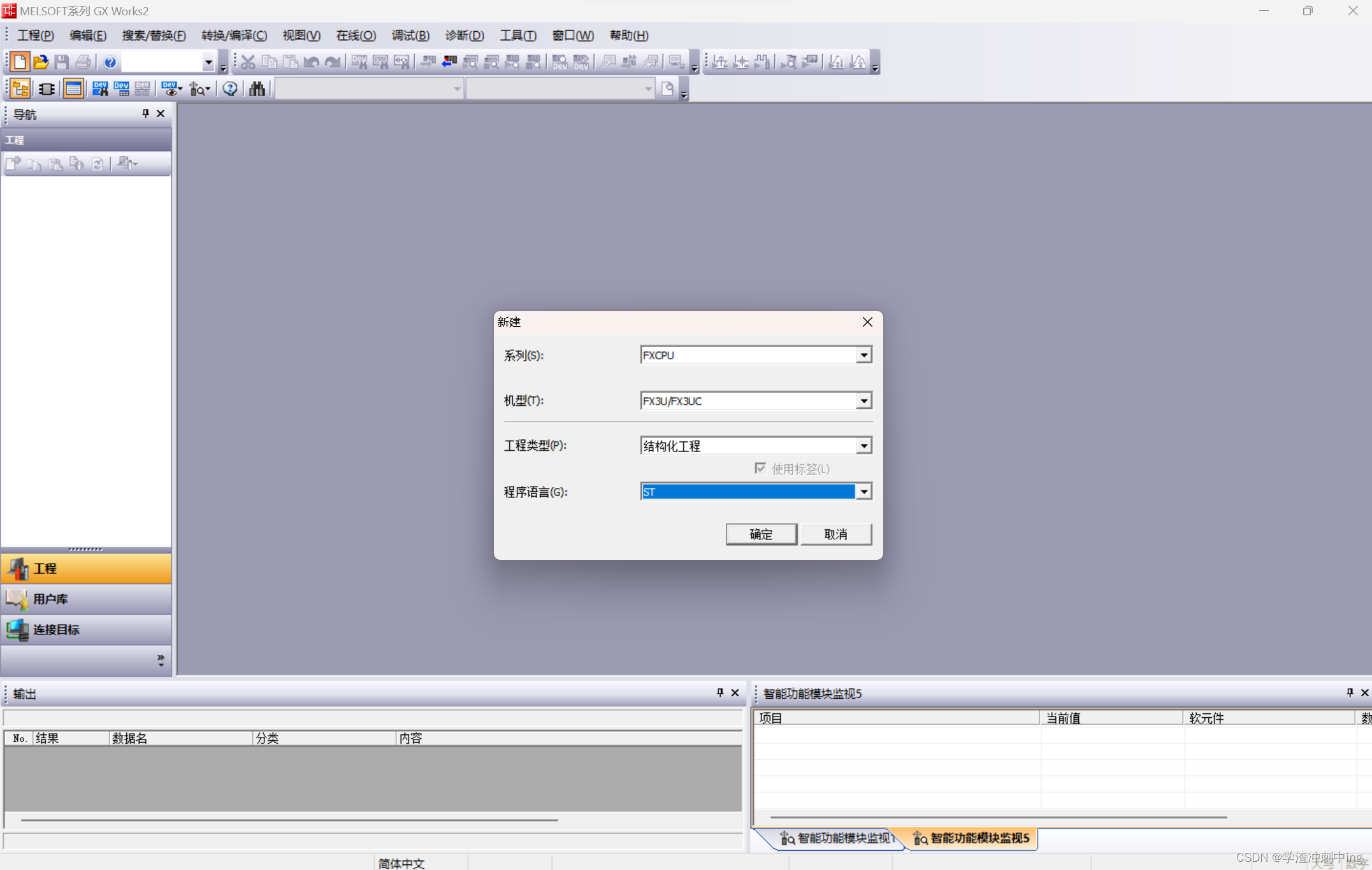Click the black chip module icon
This screenshot has height=870, width=1372.
(47, 89)
